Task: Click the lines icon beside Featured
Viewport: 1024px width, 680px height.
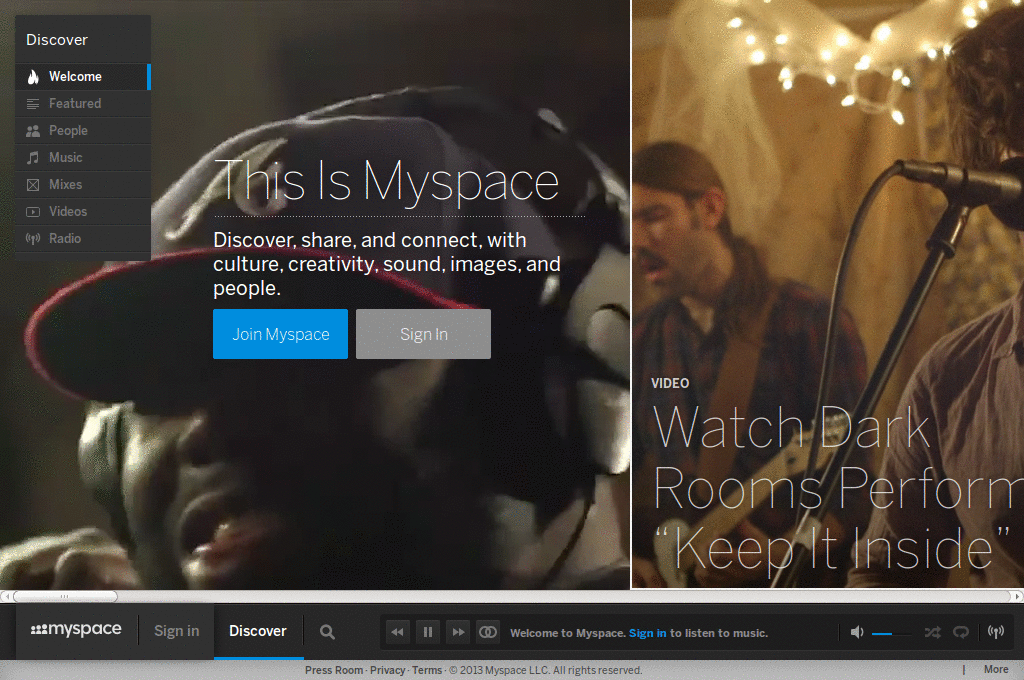Action: point(33,104)
